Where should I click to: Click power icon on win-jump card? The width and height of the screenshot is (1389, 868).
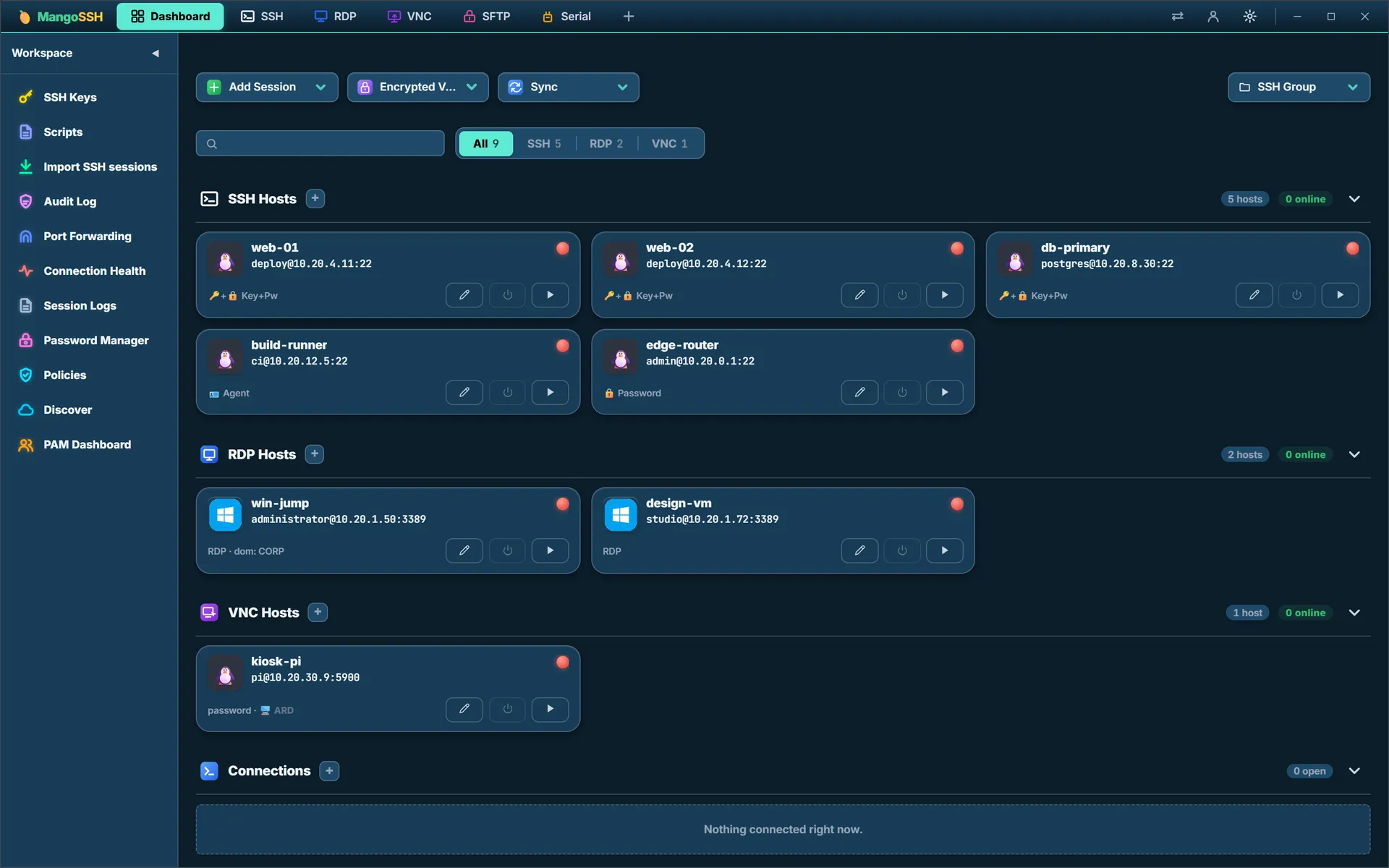[507, 550]
